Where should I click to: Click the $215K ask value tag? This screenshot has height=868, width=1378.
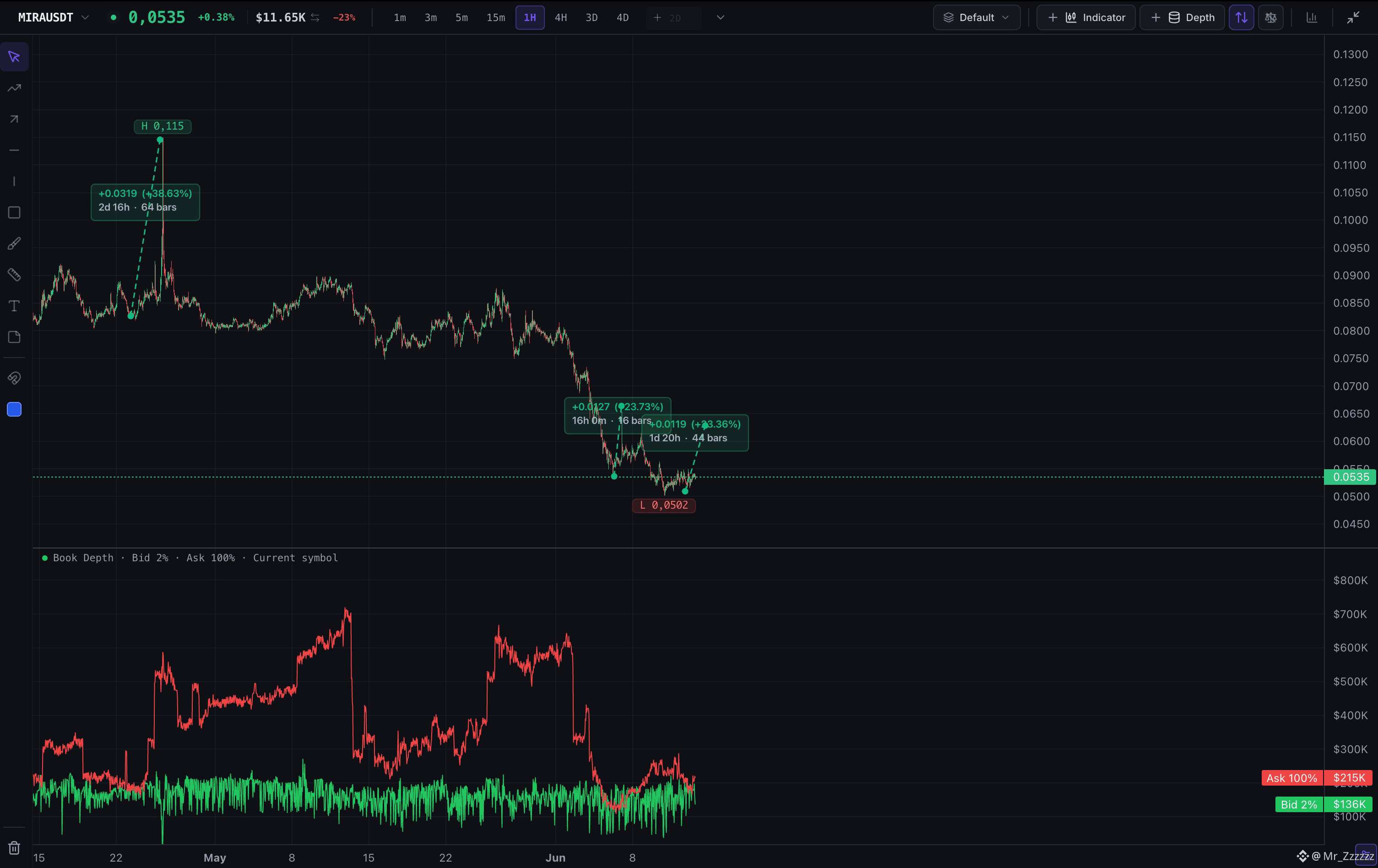coord(1350,778)
